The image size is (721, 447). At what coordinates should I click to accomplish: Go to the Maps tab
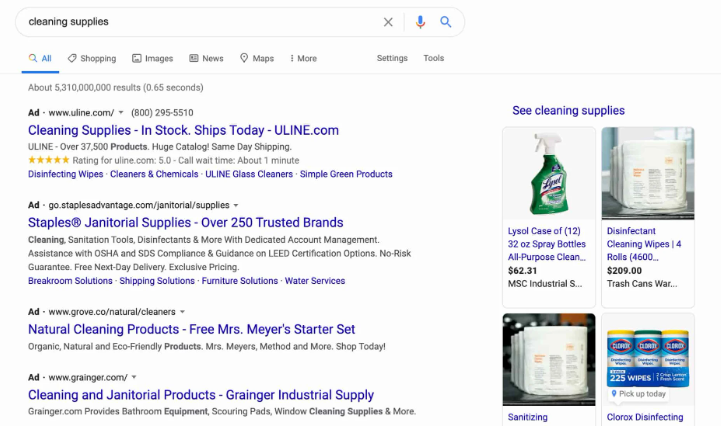[x=257, y=59]
